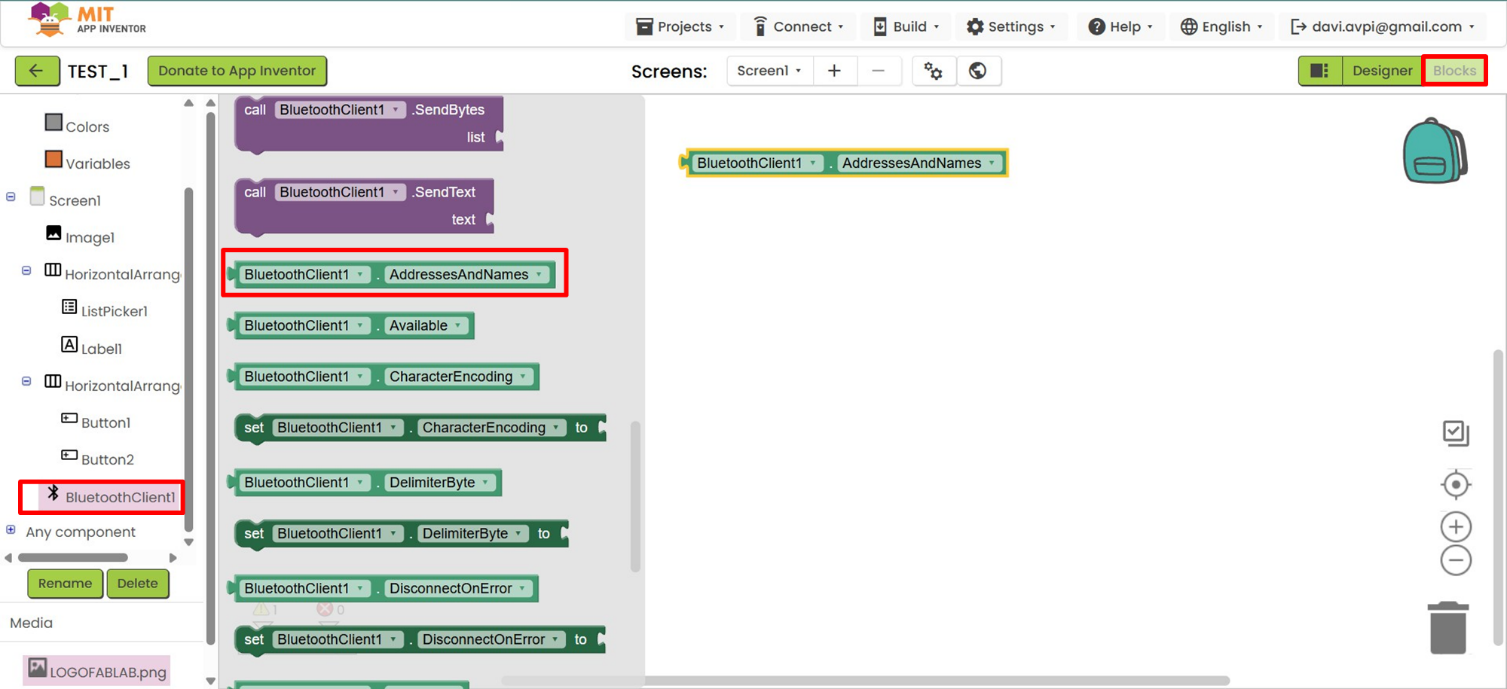Click the globe icon next to screens
Viewport: 1507px width, 689px height.
pyautogui.click(x=978, y=71)
